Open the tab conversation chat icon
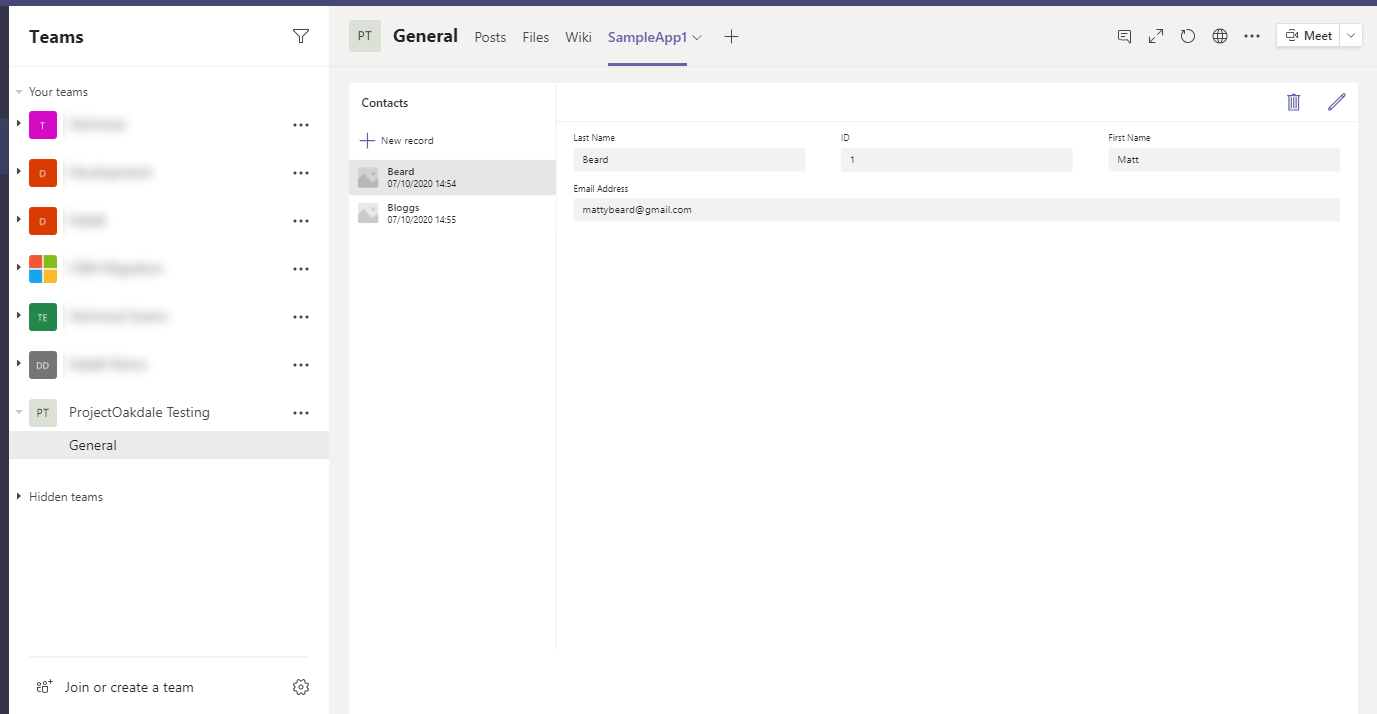Image resolution: width=1377 pixels, height=714 pixels. [x=1124, y=36]
